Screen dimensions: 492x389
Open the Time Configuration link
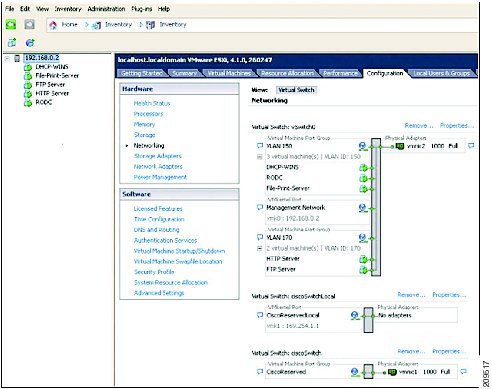(159, 219)
